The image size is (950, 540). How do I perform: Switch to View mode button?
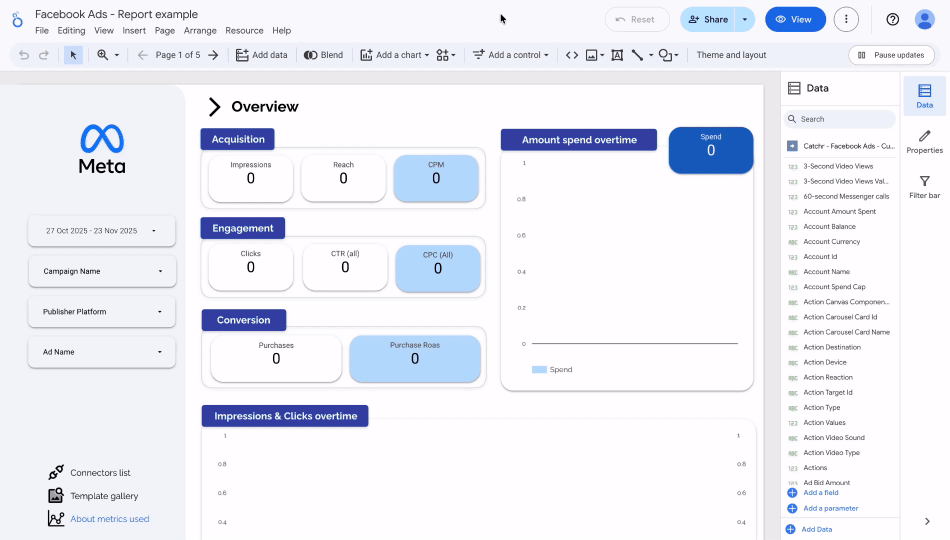[x=795, y=19]
